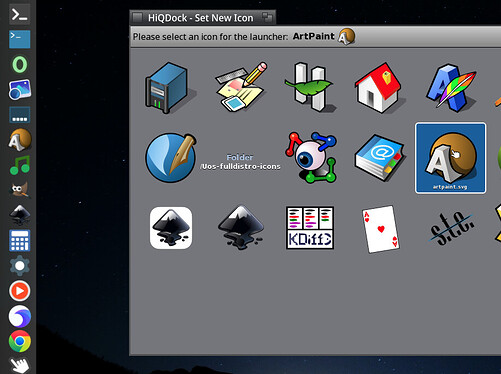Choose the ace of hearts card icon

[x=381, y=229]
